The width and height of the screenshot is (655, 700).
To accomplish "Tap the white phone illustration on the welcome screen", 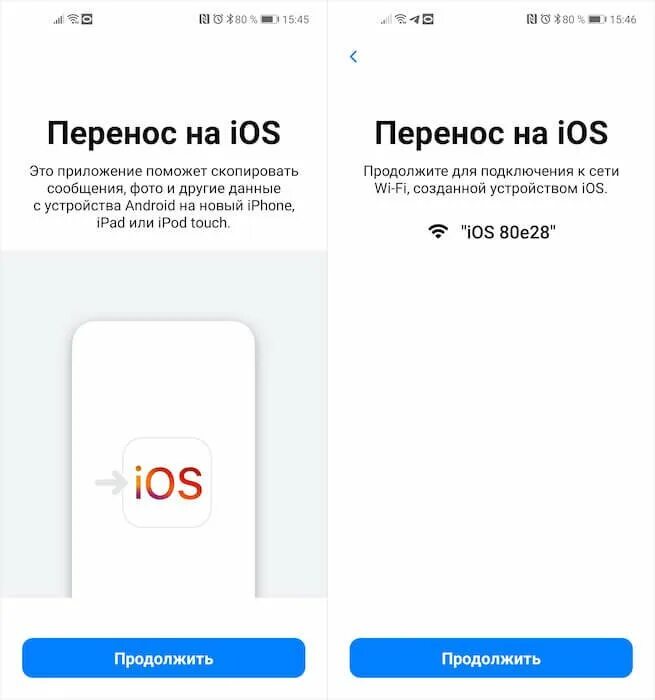I will tap(163, 459).
